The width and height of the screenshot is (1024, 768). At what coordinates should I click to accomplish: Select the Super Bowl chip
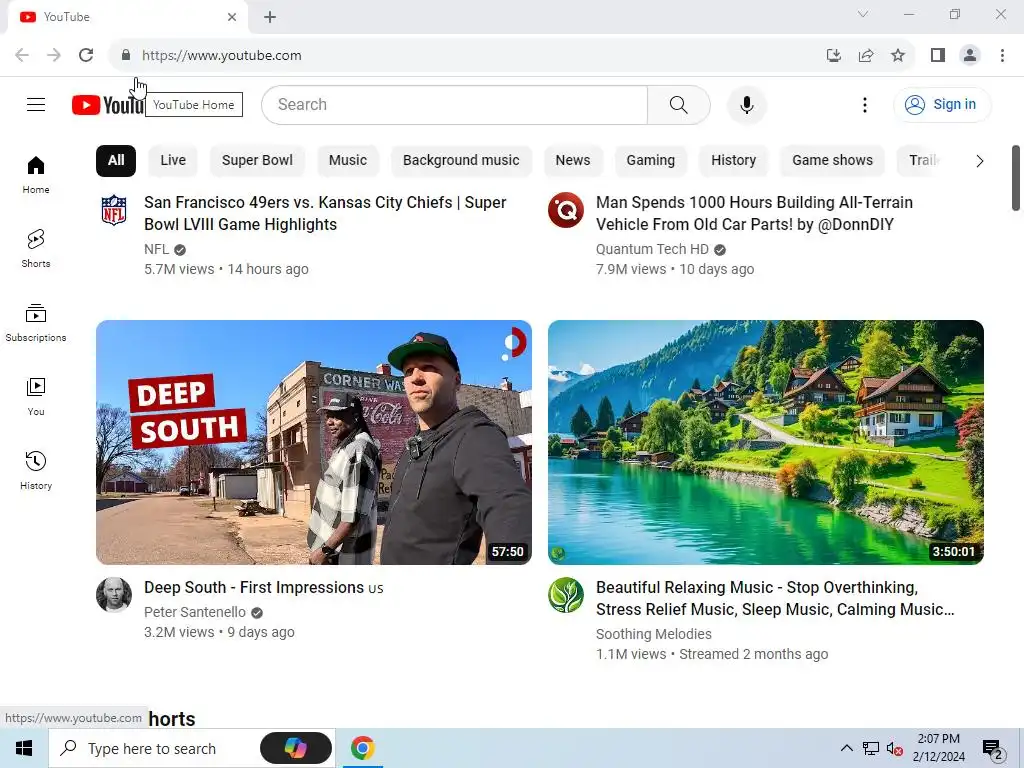[x=257, y=161]
